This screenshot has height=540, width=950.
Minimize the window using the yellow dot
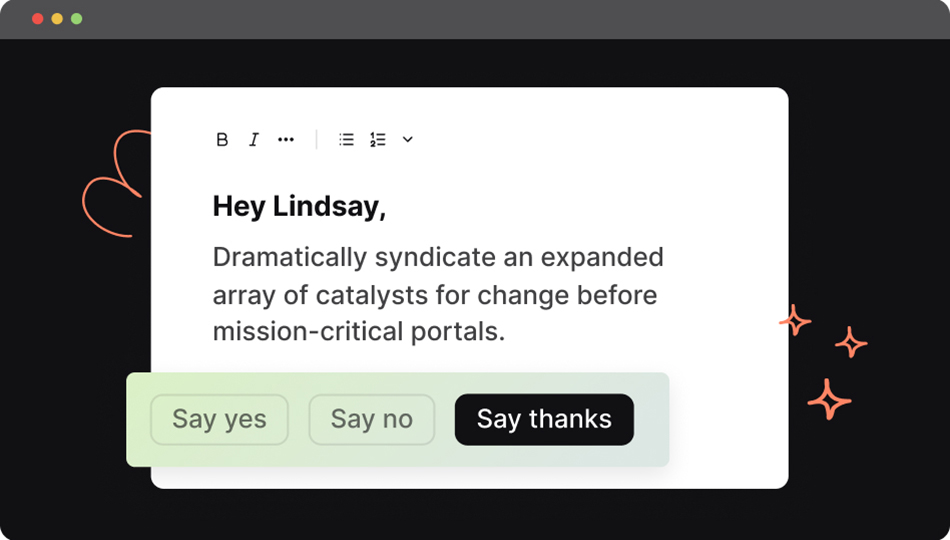point(57,19)
